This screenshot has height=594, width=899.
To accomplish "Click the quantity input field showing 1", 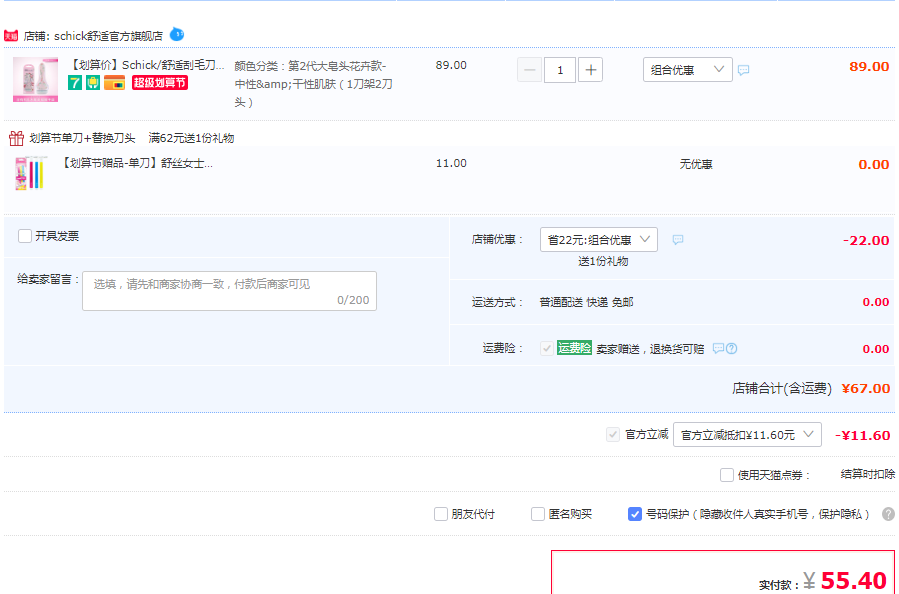I will pos(560,70).
